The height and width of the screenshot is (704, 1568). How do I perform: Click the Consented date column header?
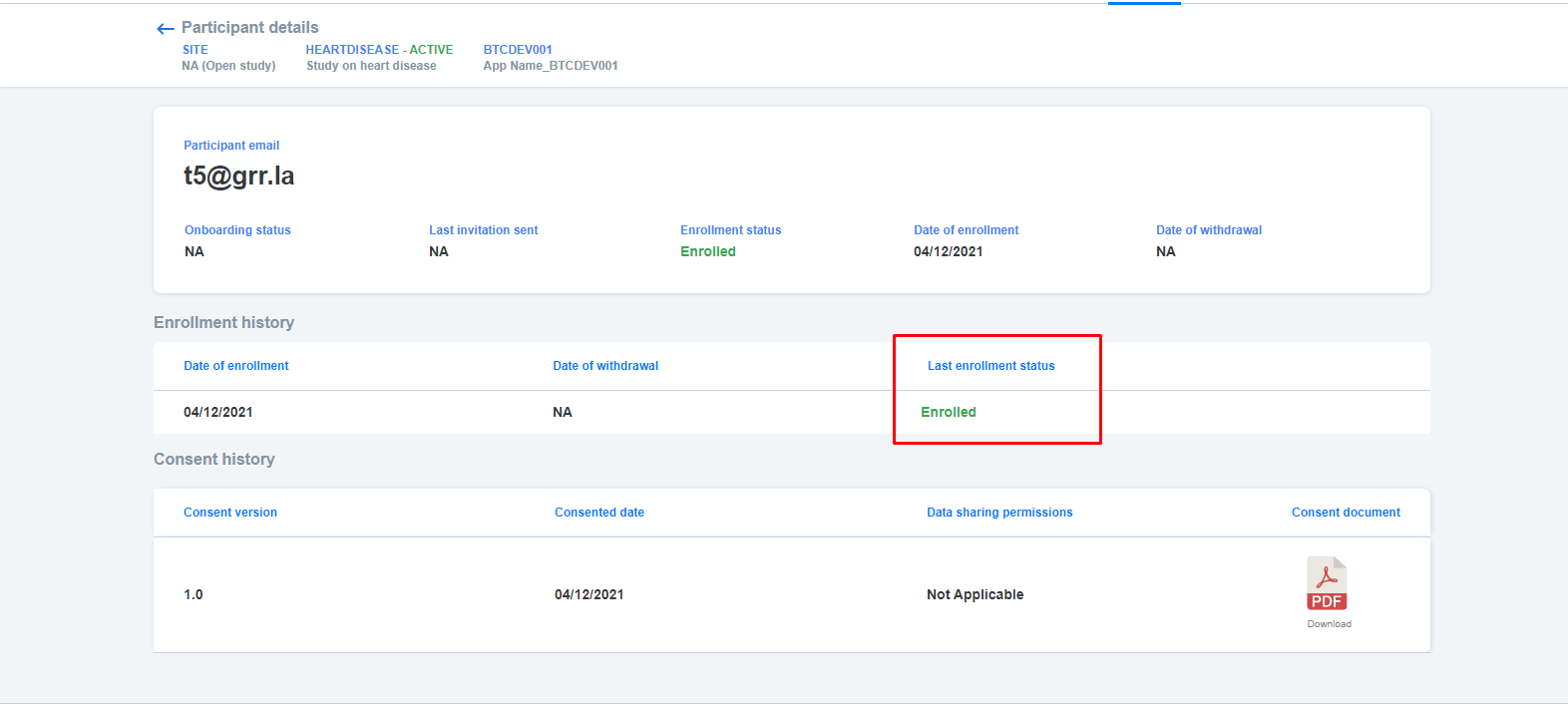pos(599,513)
